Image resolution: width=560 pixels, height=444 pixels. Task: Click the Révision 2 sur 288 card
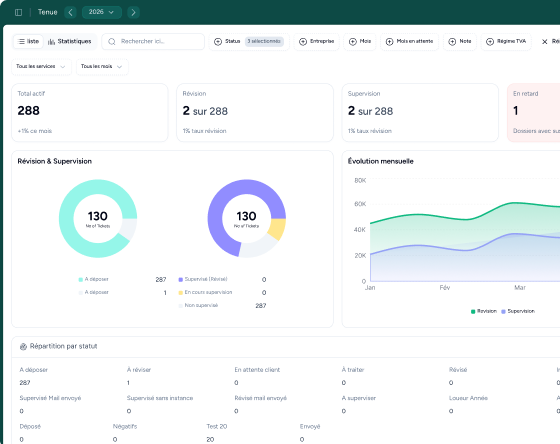[255, 113]
